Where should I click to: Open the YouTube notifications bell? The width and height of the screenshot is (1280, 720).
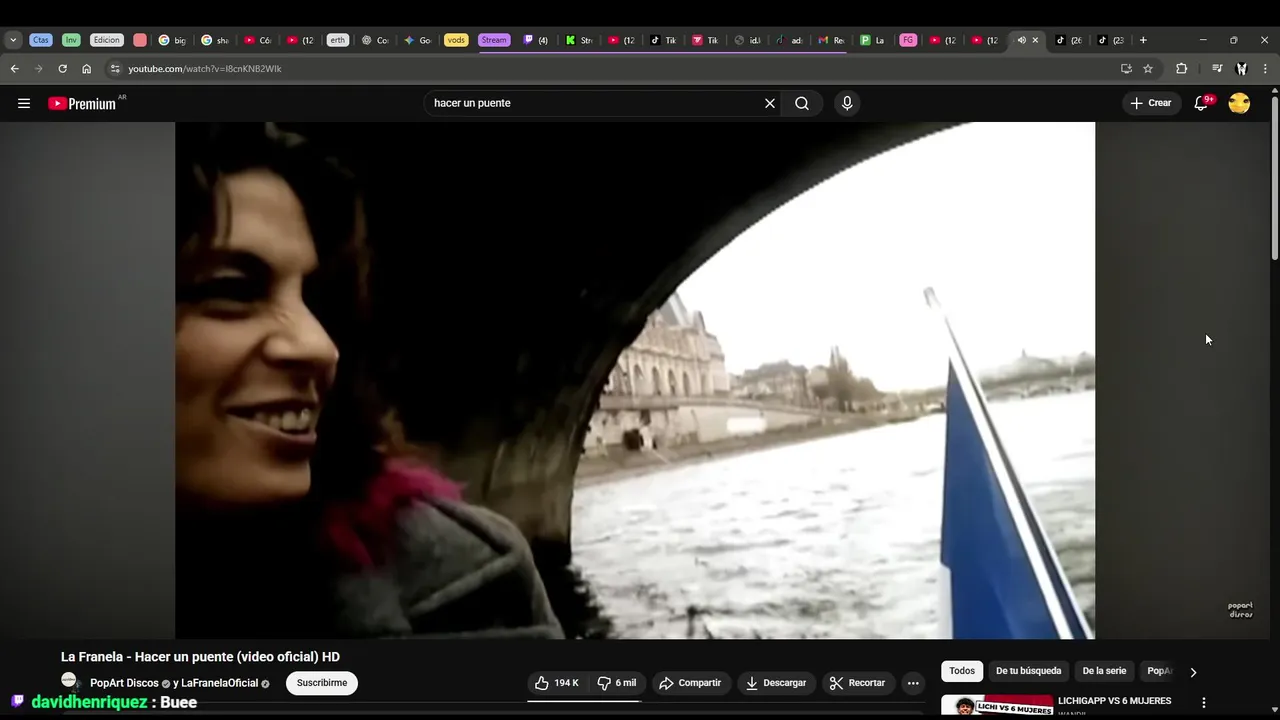pos(1202,103)
